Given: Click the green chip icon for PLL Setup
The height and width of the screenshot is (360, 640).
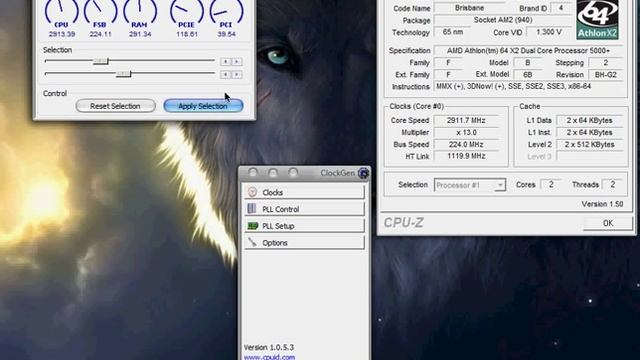Looking at the screenshot, I should [253, 226].
